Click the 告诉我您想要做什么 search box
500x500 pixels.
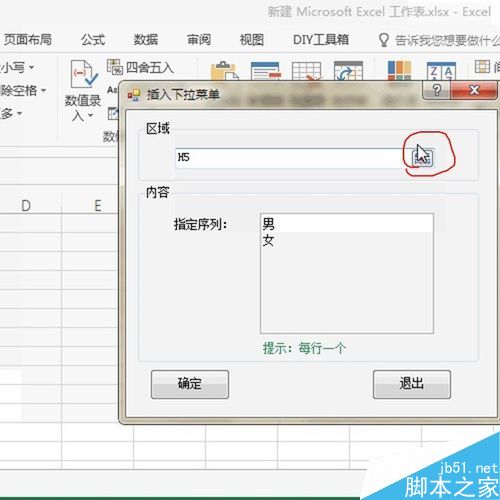pos(447,40)
